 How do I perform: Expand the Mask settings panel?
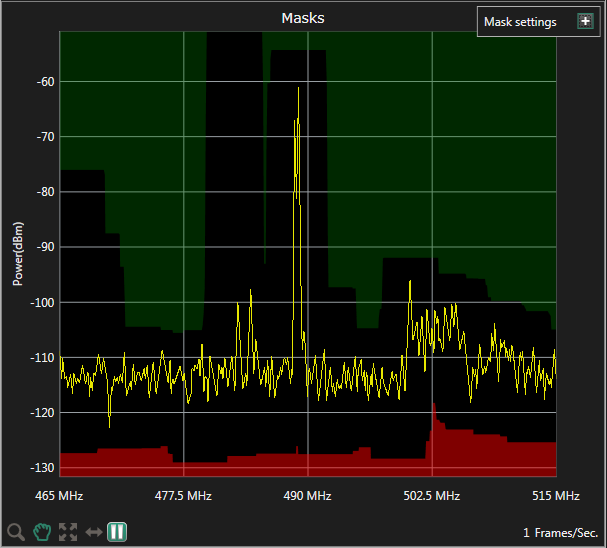[x=585, y=22]
